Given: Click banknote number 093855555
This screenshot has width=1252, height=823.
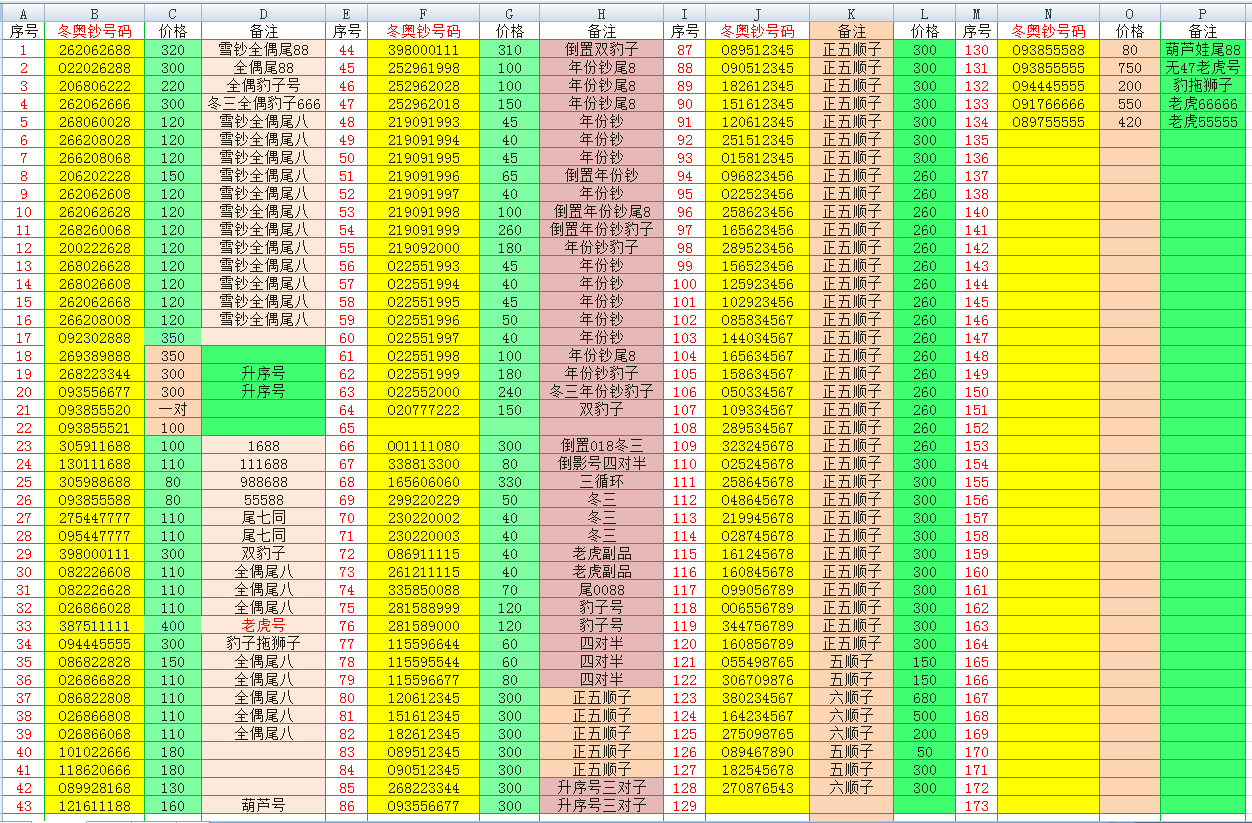Looking at the screenshot, I should [1048, 68].
